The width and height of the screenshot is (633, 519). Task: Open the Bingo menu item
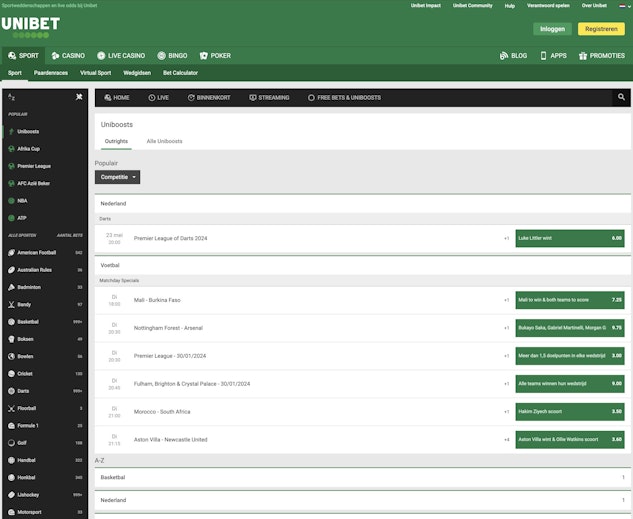[x=172, y=56]
